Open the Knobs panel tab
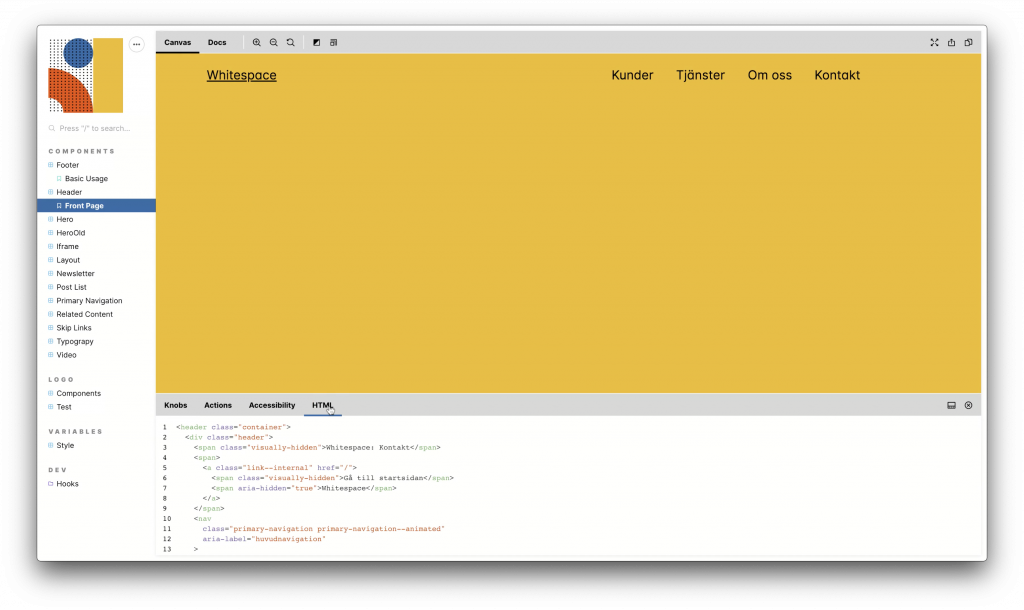Viewport: 1024px width, 610px height. tap(175, 405)
